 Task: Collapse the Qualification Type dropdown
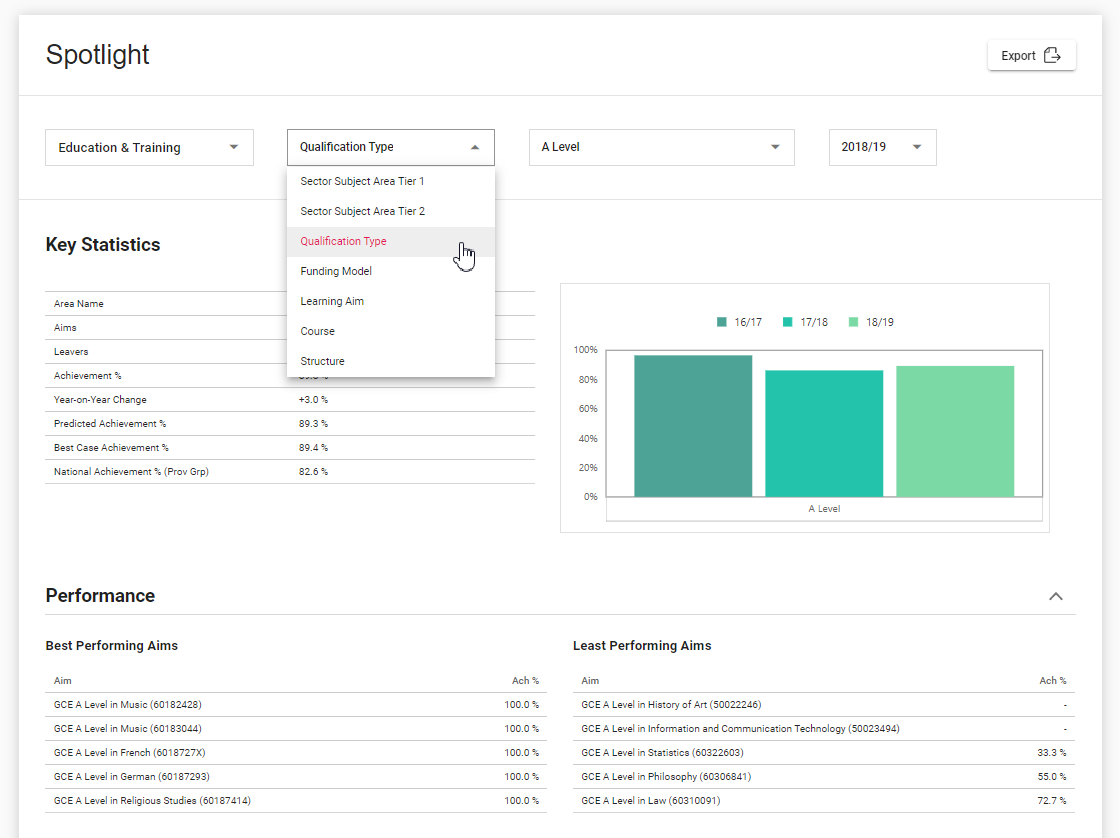[391, 147]
